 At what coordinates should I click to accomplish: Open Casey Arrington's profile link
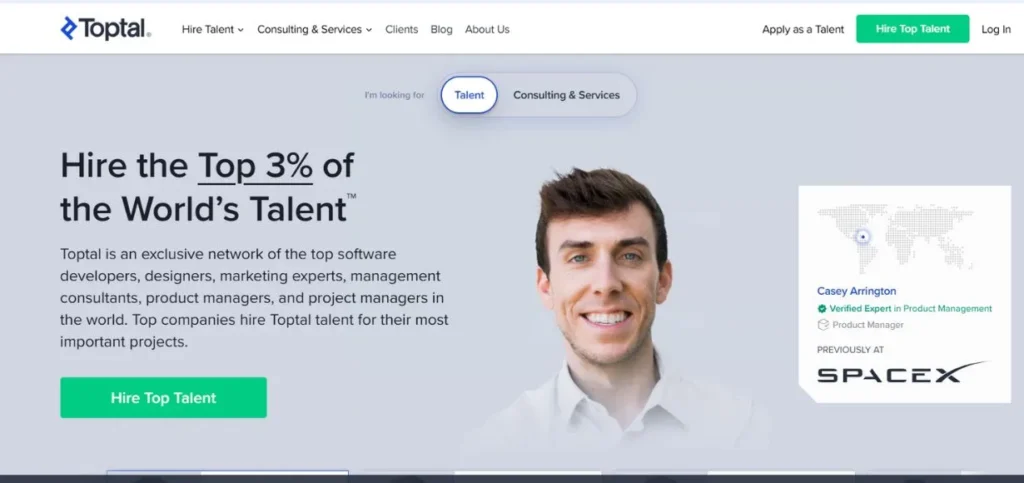pos(856,291)
